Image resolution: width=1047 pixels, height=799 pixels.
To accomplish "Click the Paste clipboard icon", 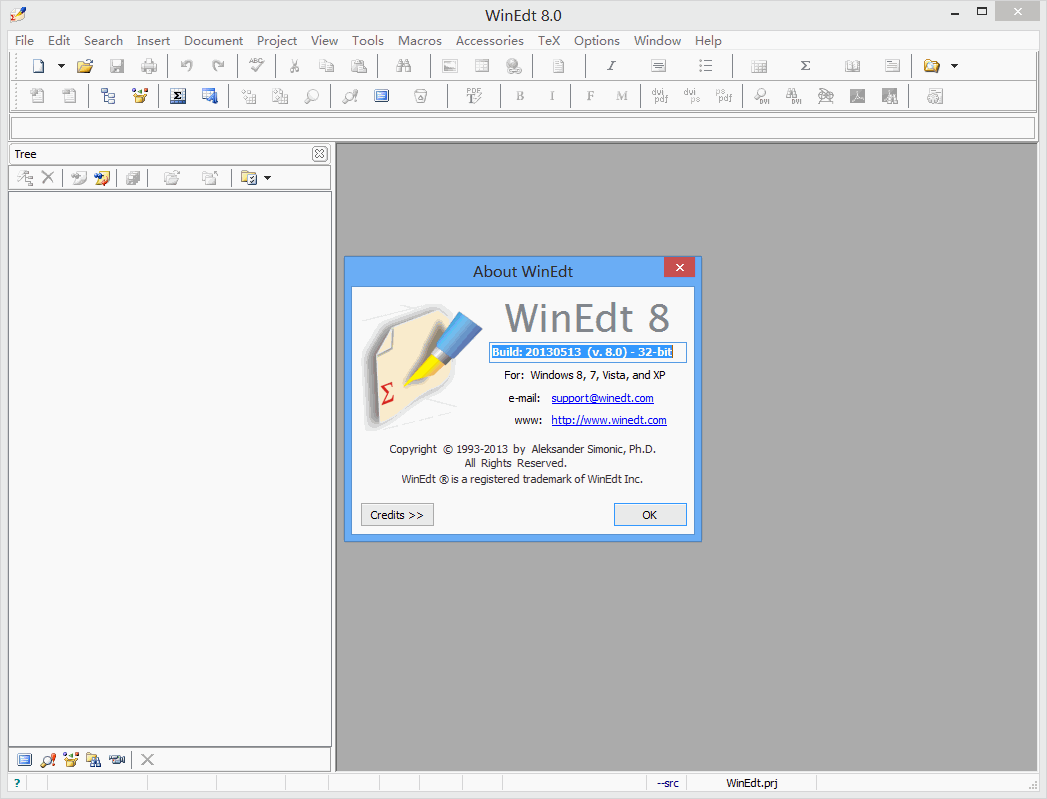I will 359,66.
